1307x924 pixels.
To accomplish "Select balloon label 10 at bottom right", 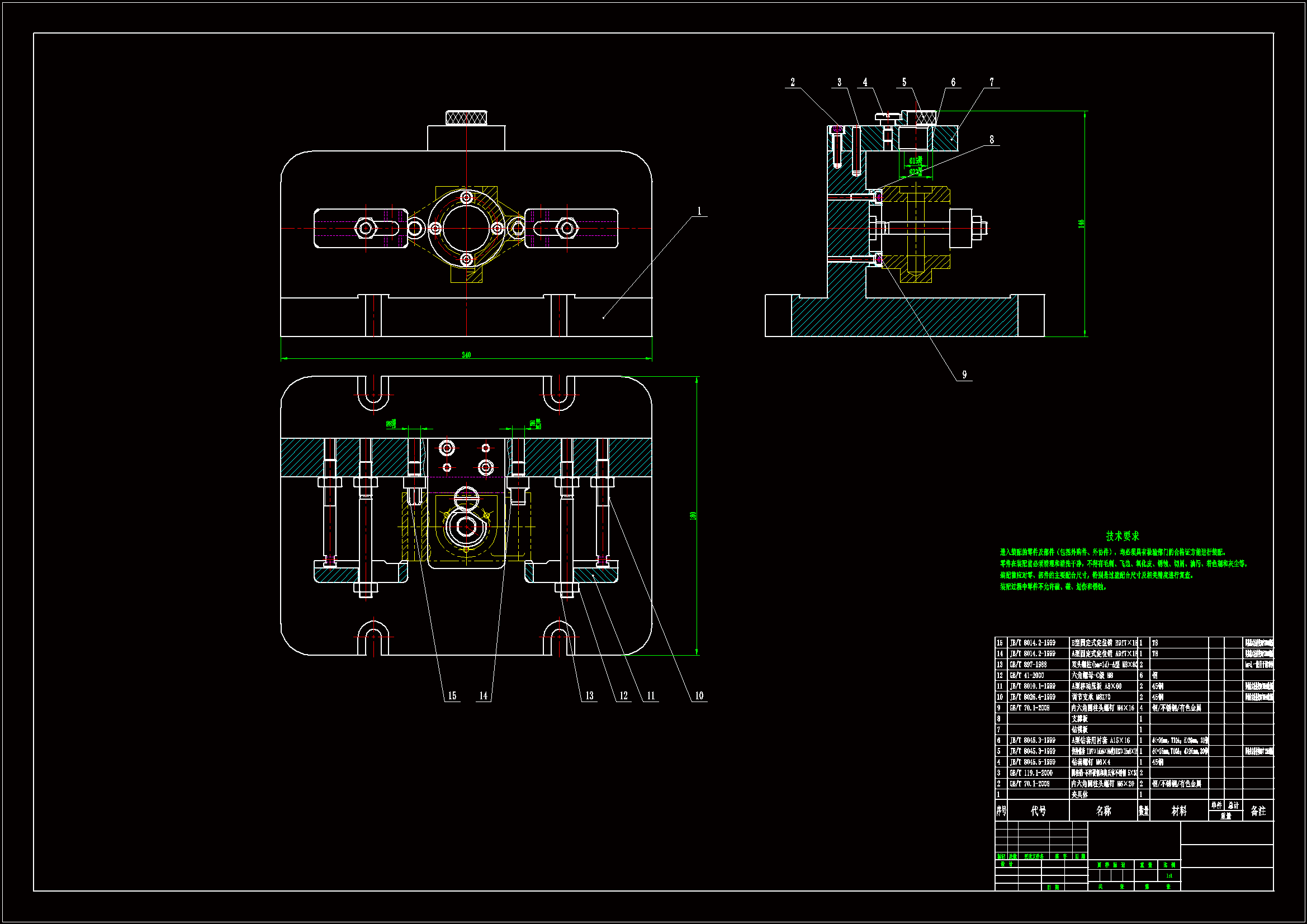I will [698, 695].
